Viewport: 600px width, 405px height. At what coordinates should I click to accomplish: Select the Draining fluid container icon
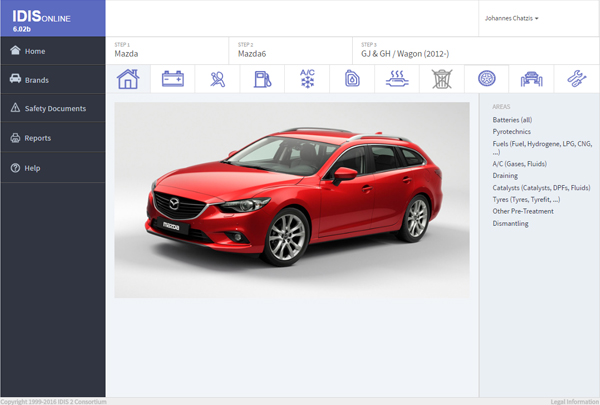click(352, 79)
